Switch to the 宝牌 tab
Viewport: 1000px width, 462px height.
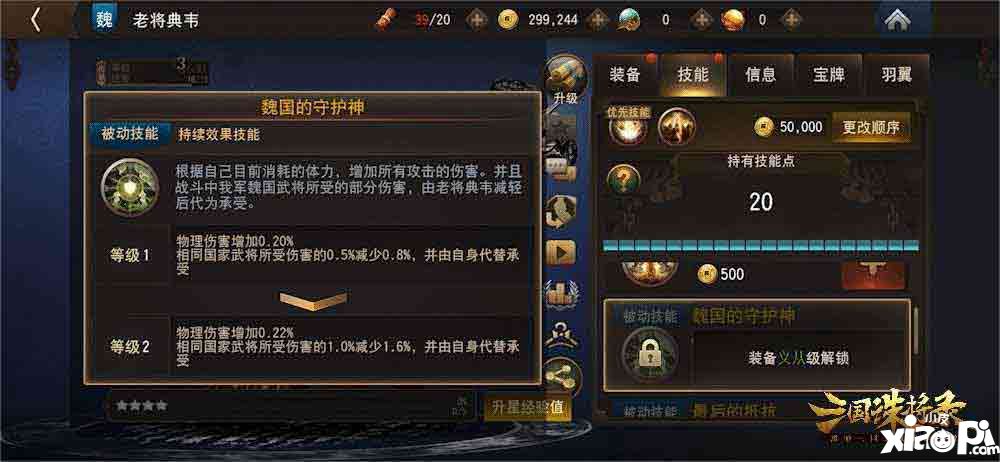pyautogui.click(x=828, y=75)
